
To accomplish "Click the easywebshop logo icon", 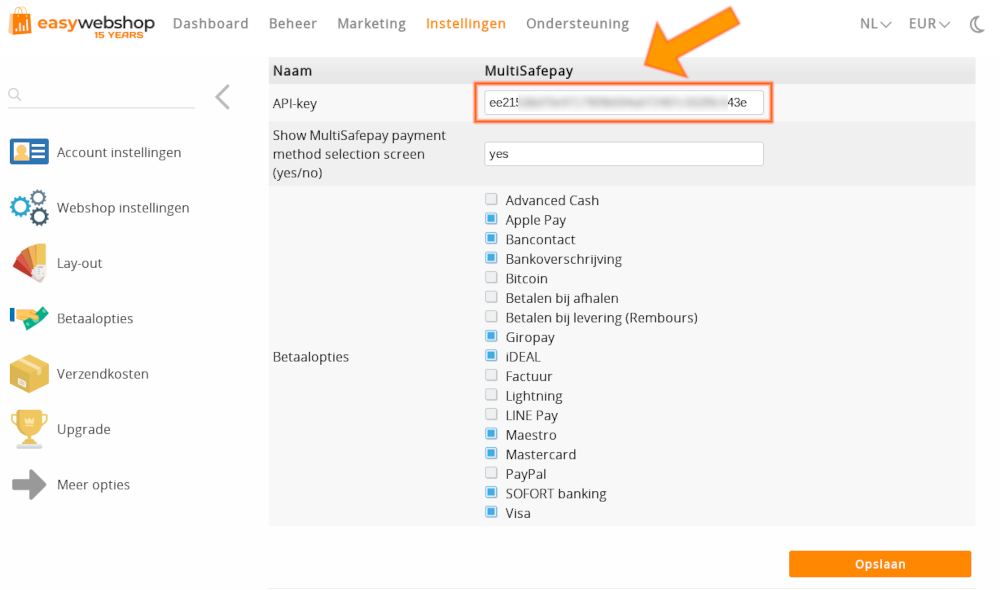I will click(20, 24).
